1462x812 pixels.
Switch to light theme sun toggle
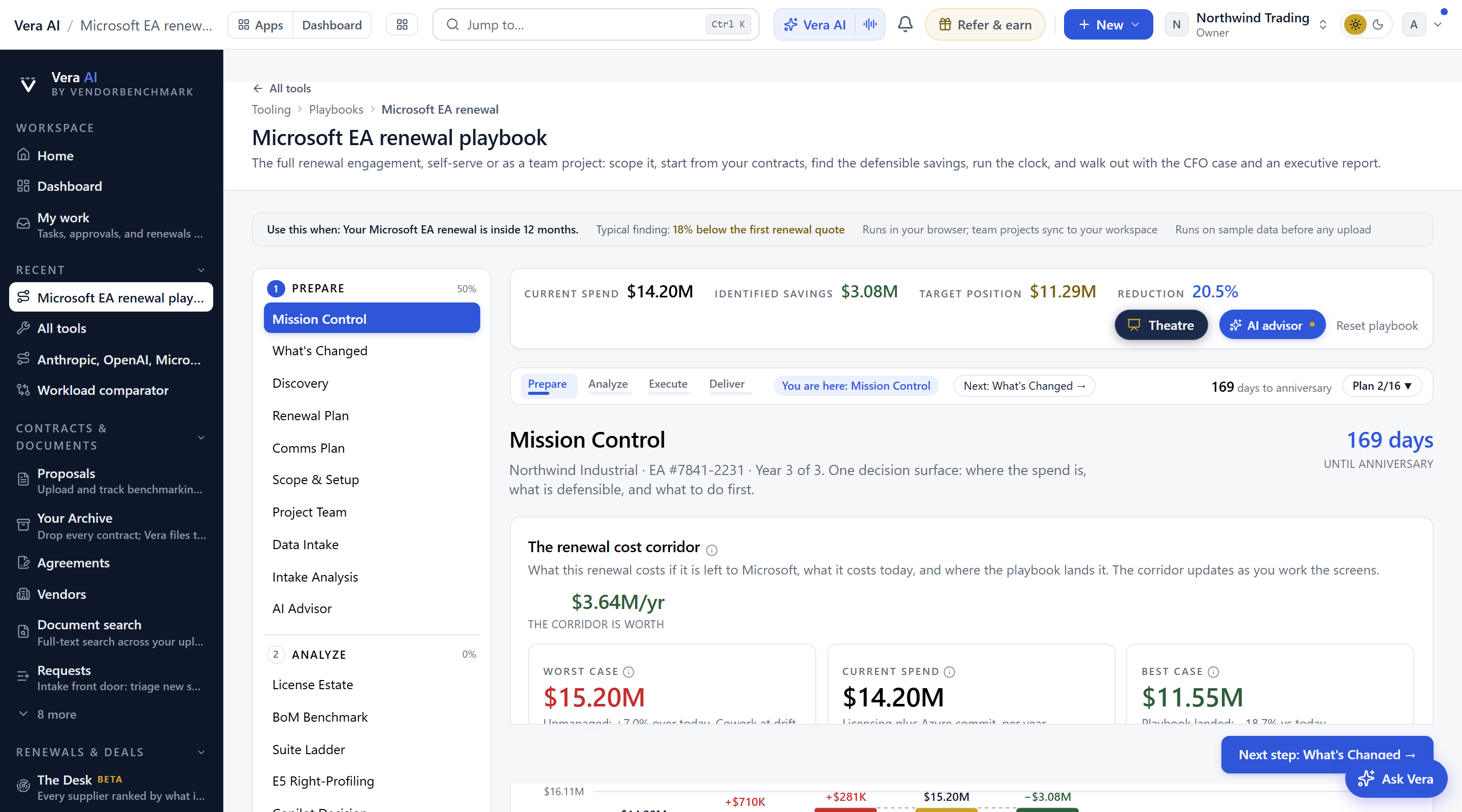click(1355, 24)
